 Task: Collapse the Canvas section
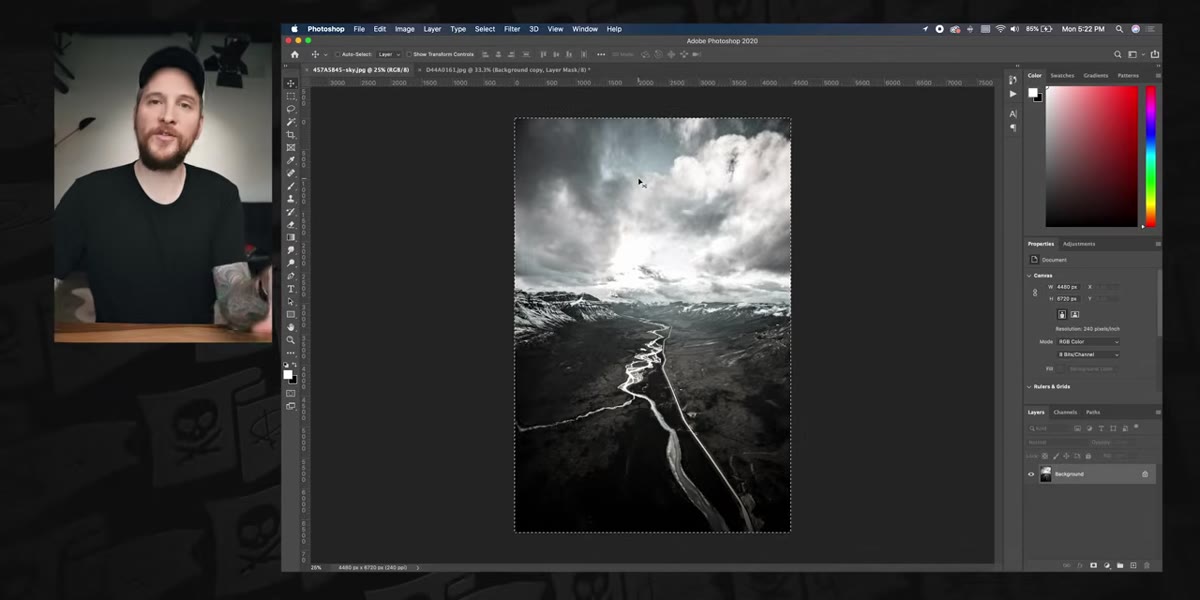pyautogui.click(x=1029, y=275)
